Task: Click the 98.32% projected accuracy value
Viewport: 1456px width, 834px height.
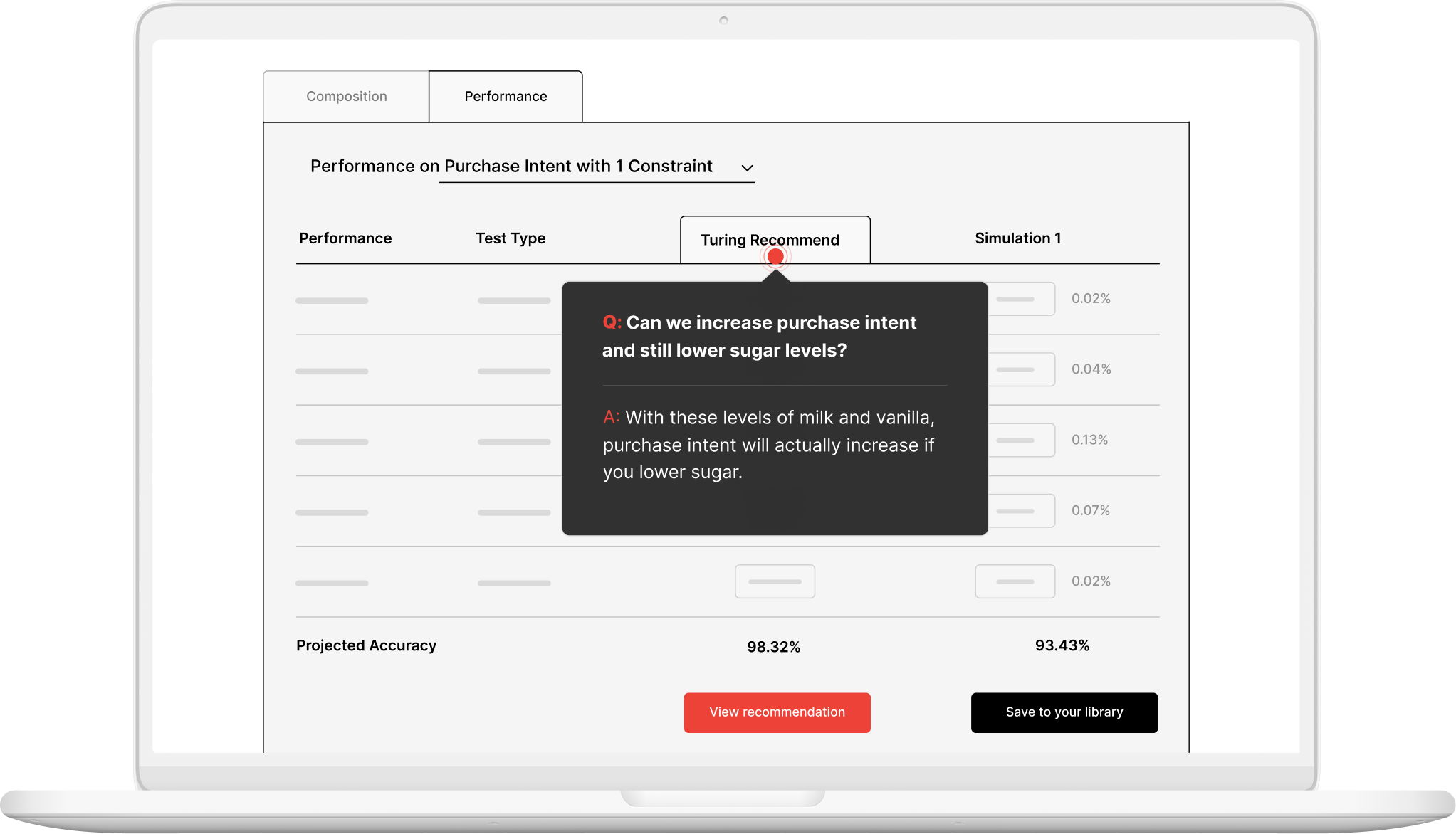Action: pyautogui.click(x=773, y=647)
